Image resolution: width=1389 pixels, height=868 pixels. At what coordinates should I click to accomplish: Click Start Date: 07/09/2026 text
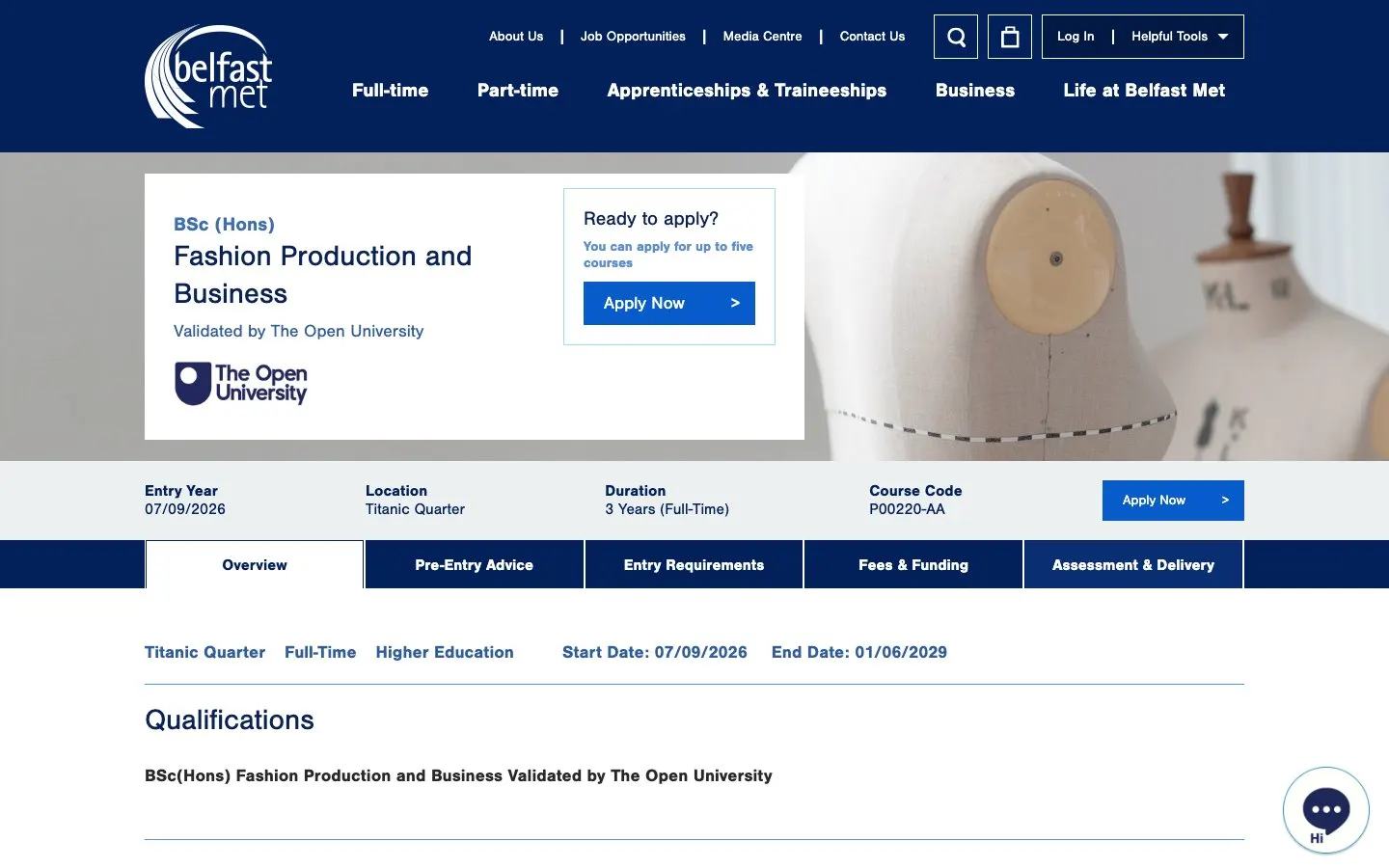click(655, 653)
